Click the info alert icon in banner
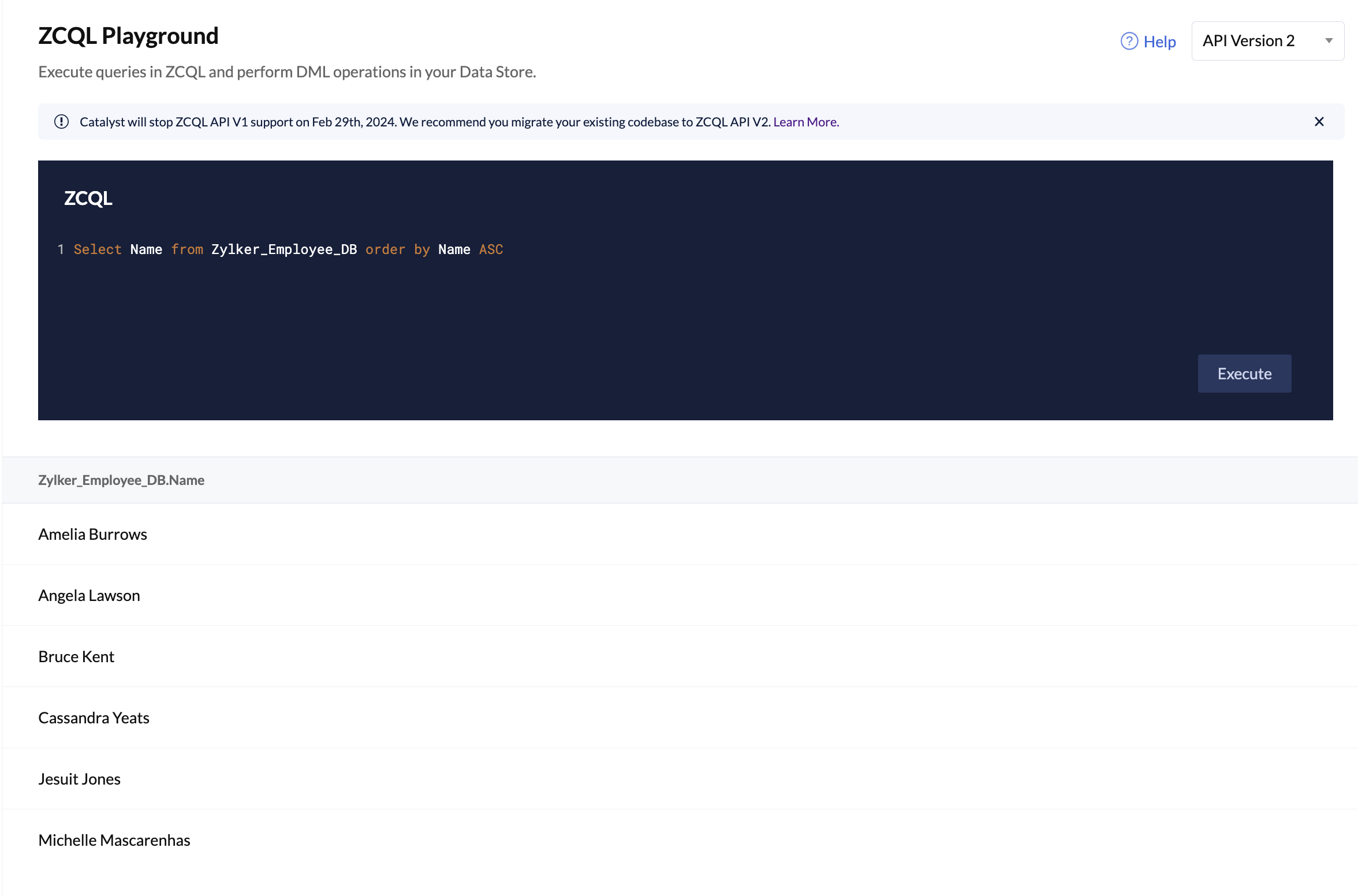 tap(61, 122)
